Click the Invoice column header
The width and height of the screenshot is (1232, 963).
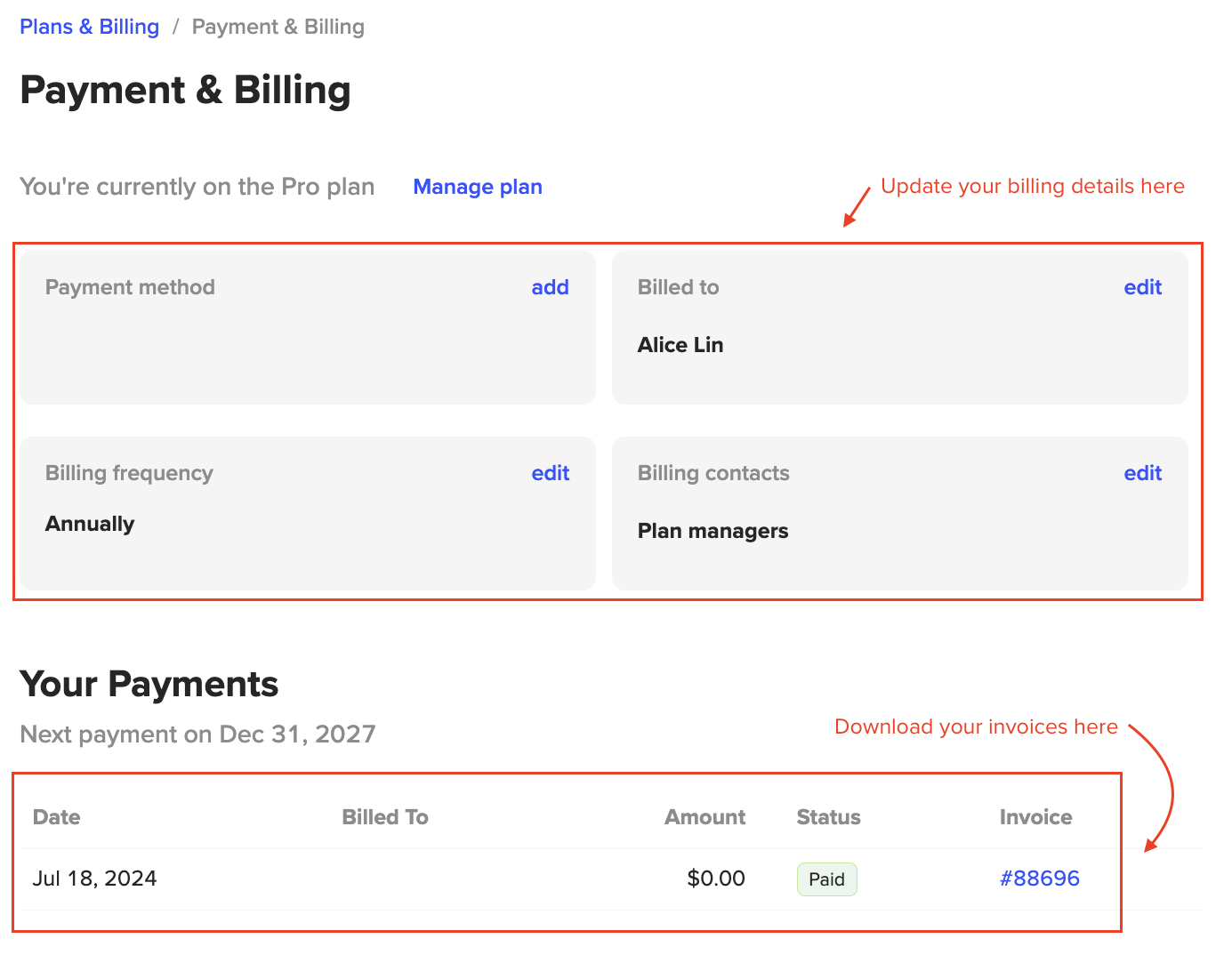(1035, 817)
